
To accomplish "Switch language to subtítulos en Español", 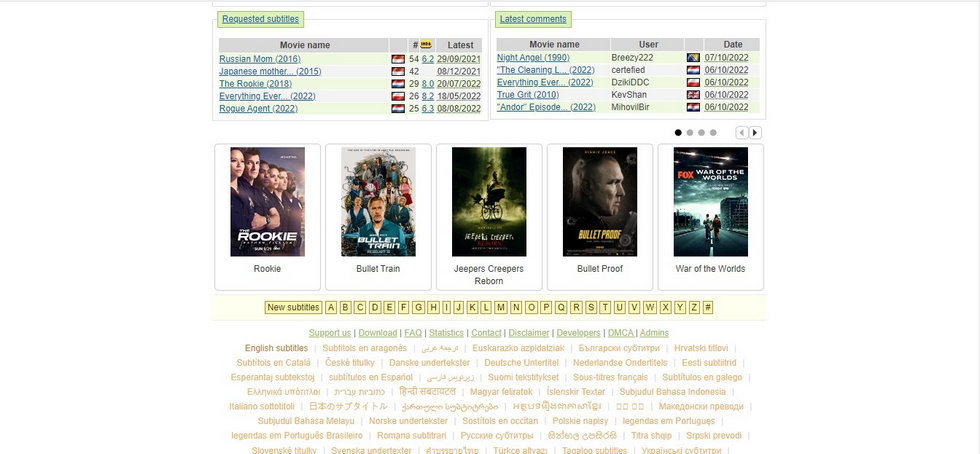I will [371, 377].
